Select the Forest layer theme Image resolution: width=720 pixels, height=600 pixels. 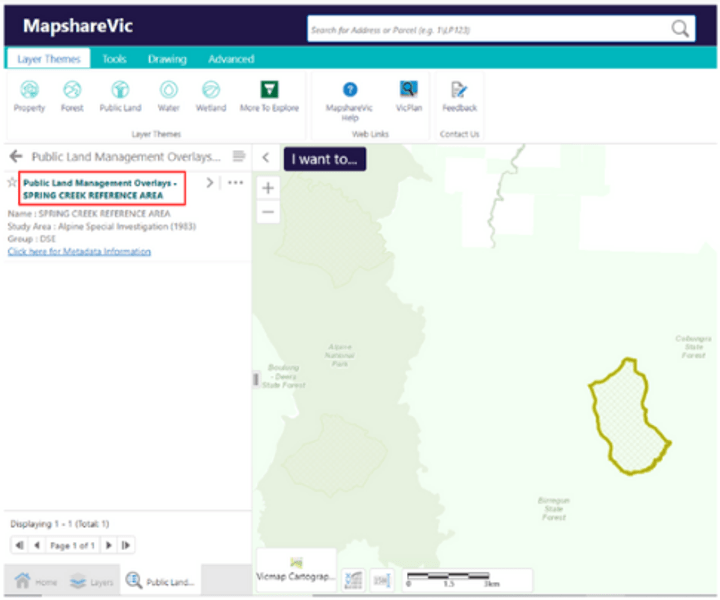(x=72, y=96)
